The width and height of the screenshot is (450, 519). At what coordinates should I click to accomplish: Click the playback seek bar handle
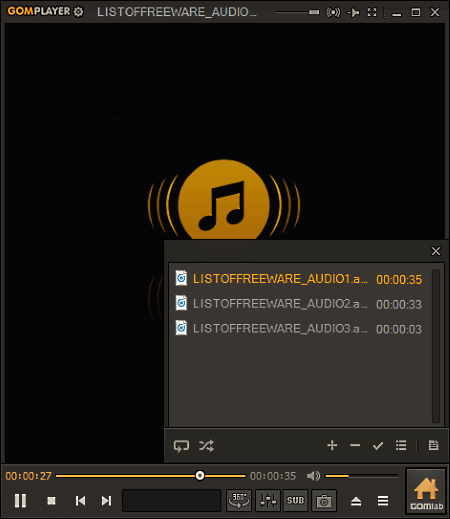200,476
